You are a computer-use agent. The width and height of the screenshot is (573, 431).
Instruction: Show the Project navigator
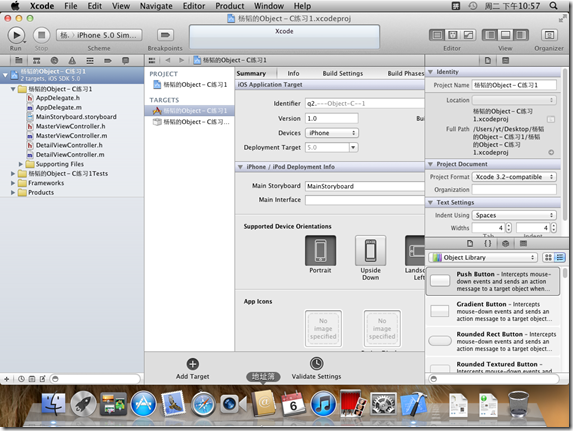point(19,60)
